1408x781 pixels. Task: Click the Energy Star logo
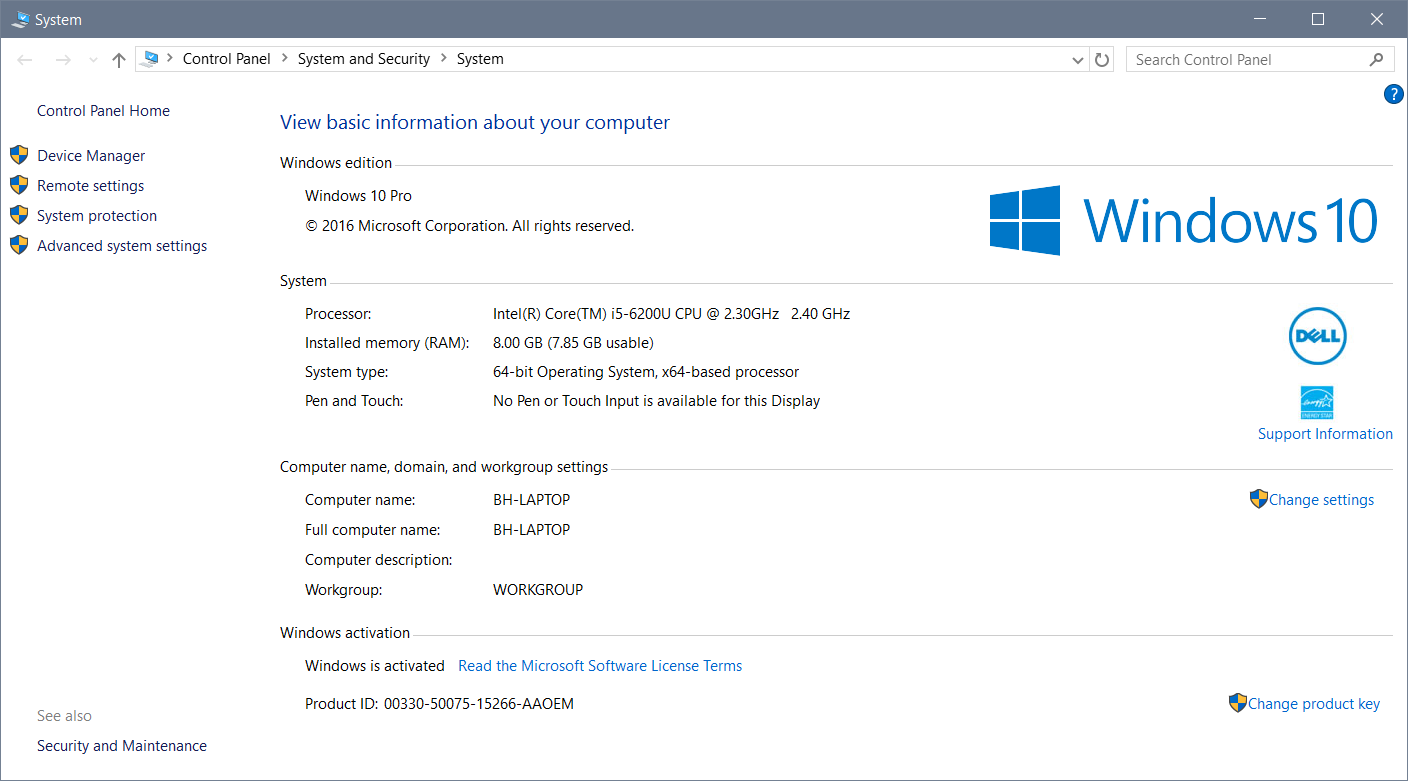[1317, 402]
